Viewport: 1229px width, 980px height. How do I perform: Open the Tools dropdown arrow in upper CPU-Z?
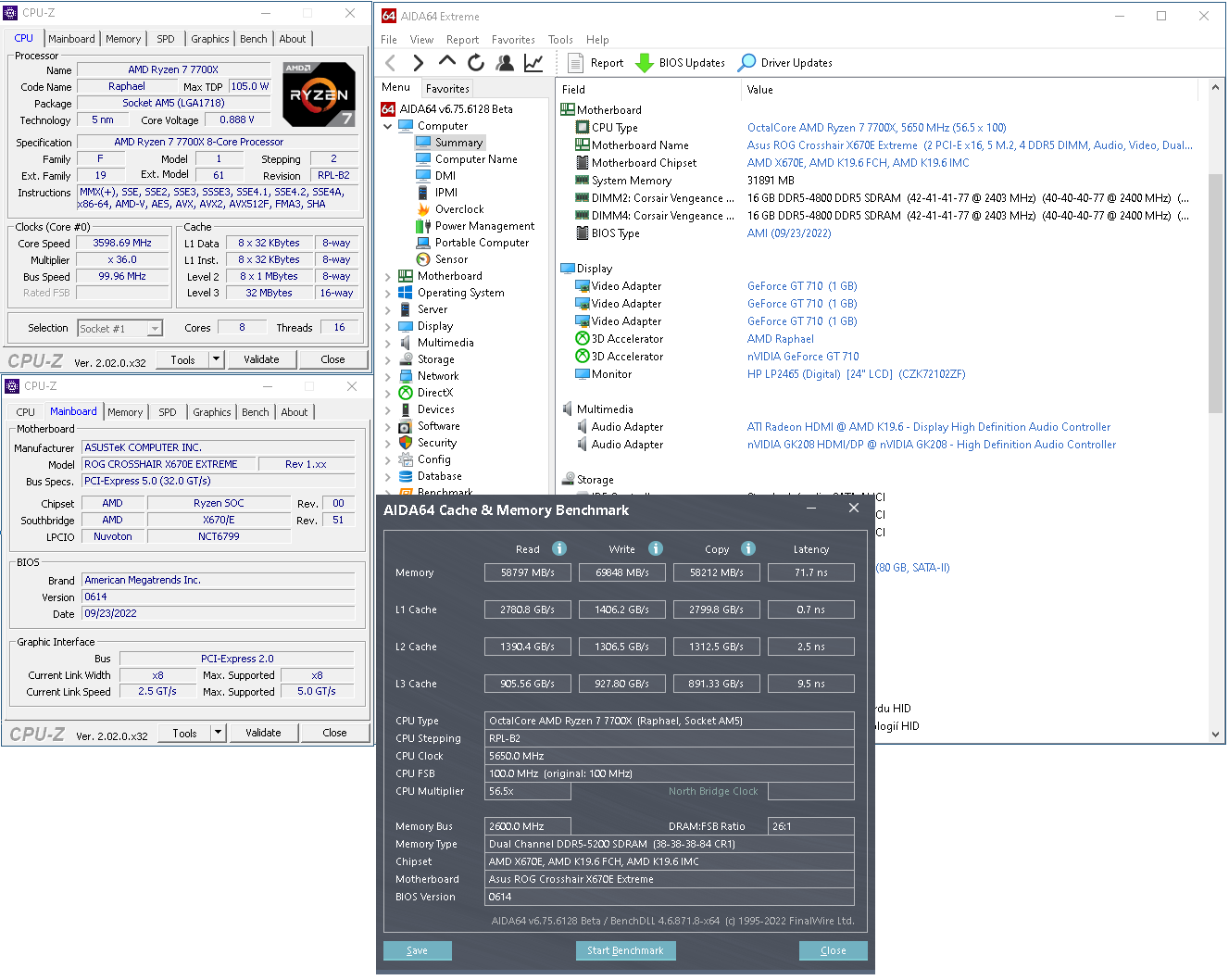(217, 359)
